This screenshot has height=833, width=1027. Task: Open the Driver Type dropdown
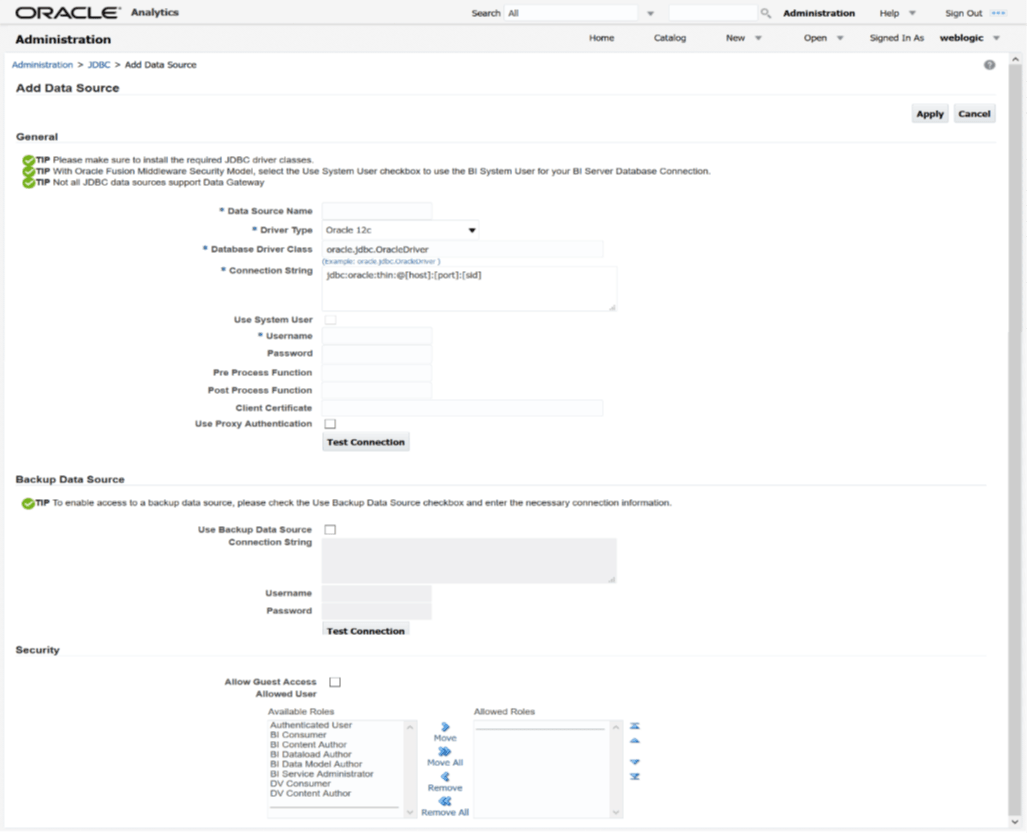pos(400,230)
